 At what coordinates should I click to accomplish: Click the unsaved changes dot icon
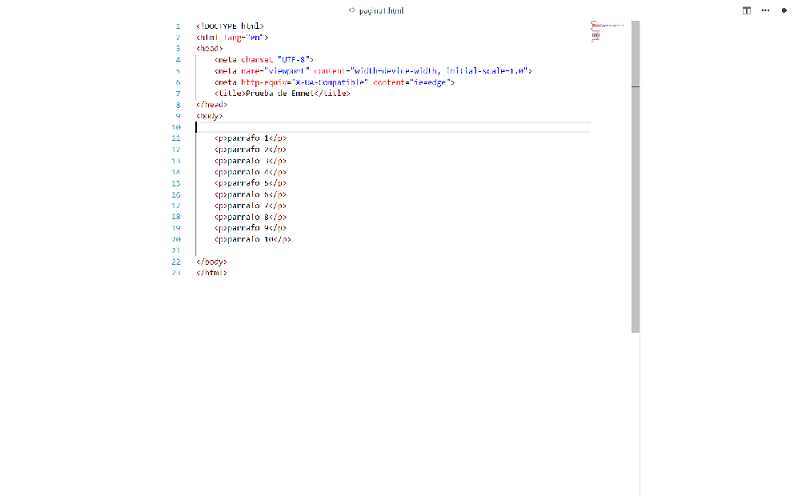click(784, 10)
